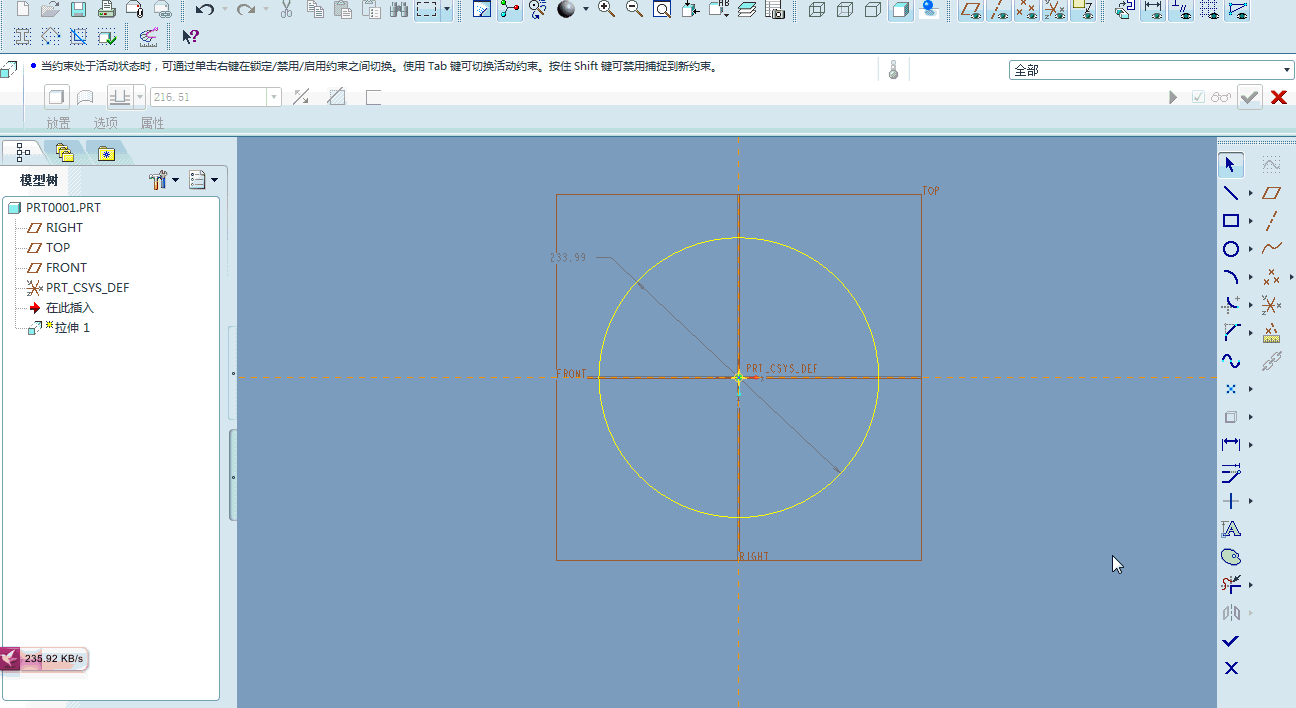Select the Spline sketch tool
This screenshot has width=1296, height=708.
click(x=1231, y=361)
